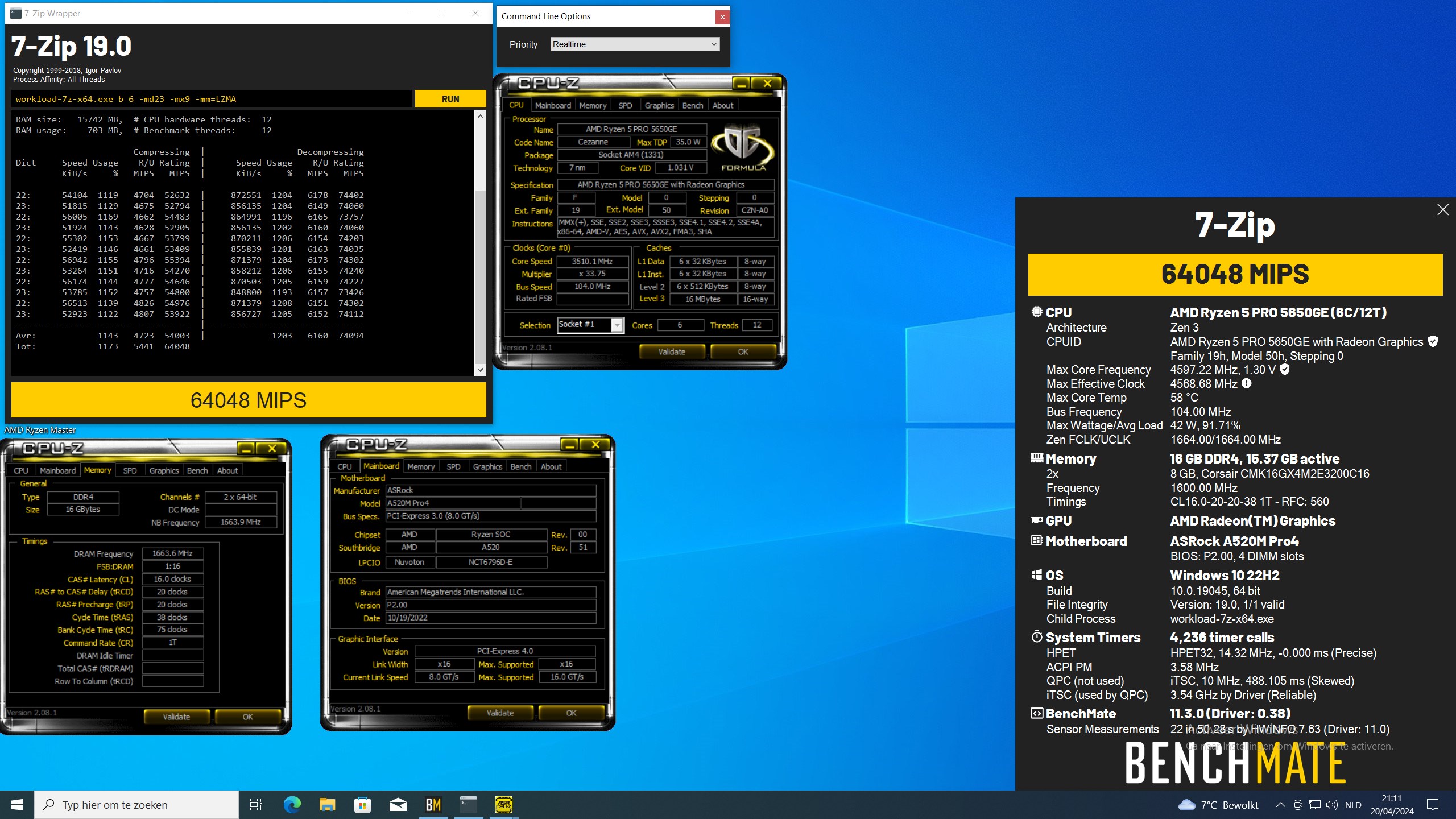Image resolution: width=1456 pixels, height=819 pixels.
Task: Click the weather widget showing 7°C Bewolkt
Action: (1218, 805)
